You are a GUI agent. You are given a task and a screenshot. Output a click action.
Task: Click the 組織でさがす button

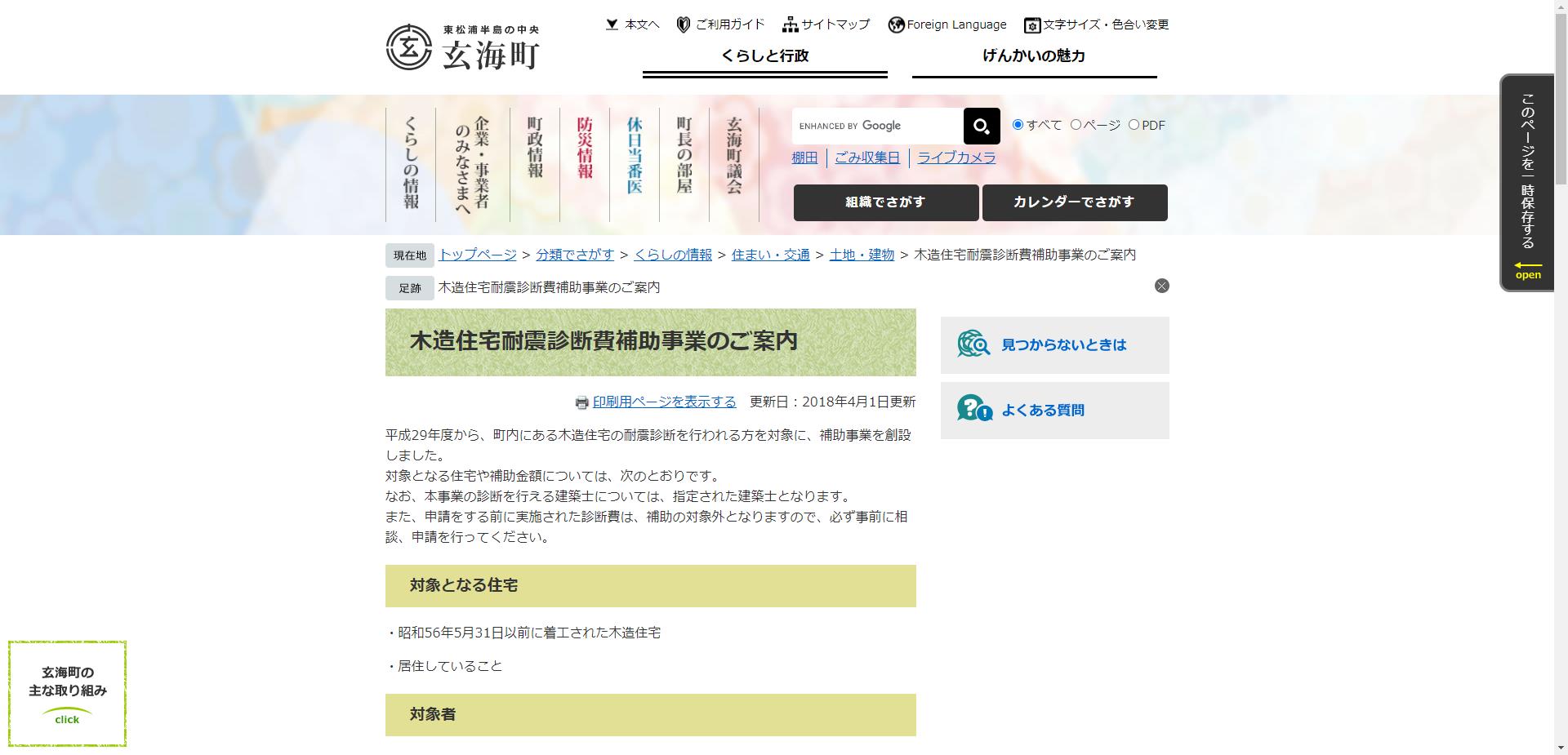click(885, 202)
